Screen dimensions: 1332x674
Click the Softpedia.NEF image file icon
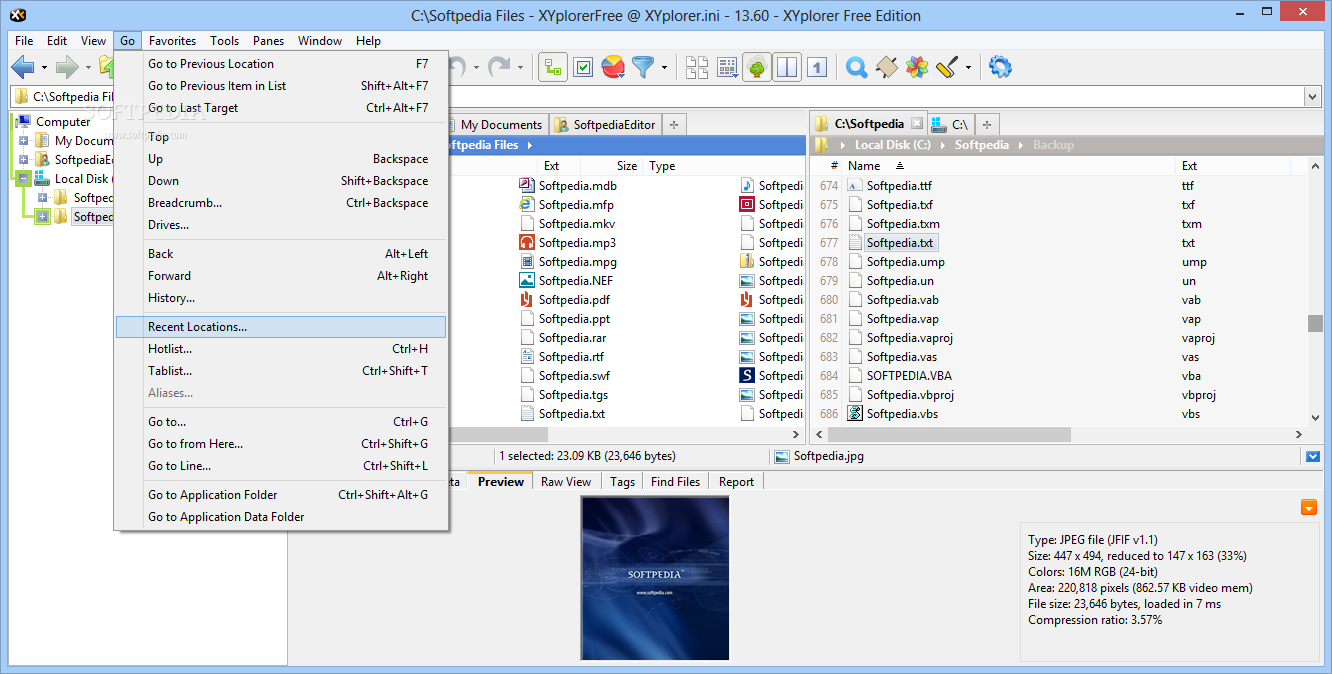pyautogui.click(x=527, y=281)
